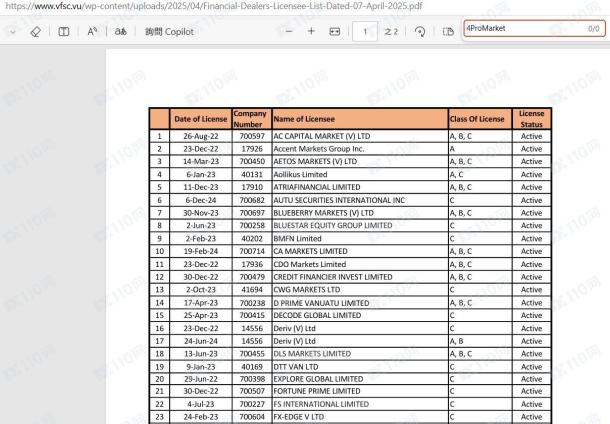
Task: Select 'AC CAPITAL MARKET (V) LTD' name
Action: tap(322, 136)
